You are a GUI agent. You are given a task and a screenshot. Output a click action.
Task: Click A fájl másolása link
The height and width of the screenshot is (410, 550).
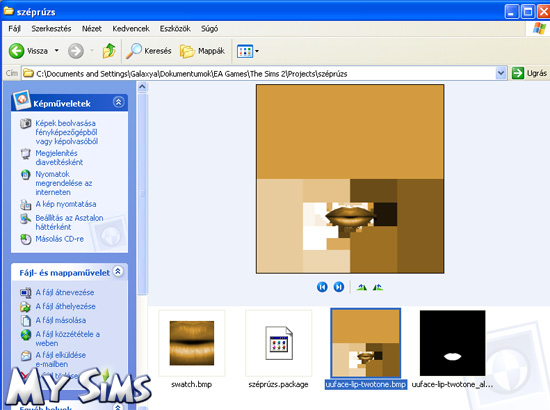(61, 320)
